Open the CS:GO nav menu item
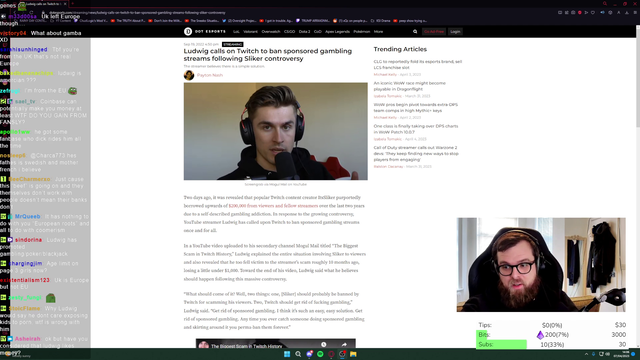640x360 pixels. pos(289,31)
